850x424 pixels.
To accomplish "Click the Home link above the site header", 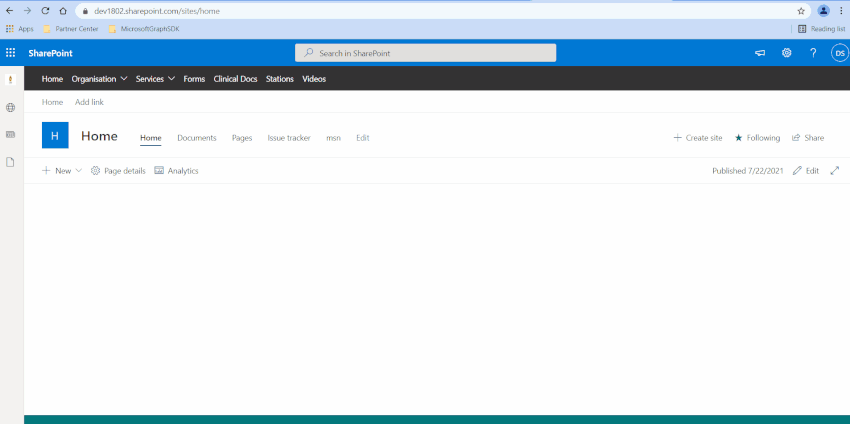I will [x=52, y=102].
